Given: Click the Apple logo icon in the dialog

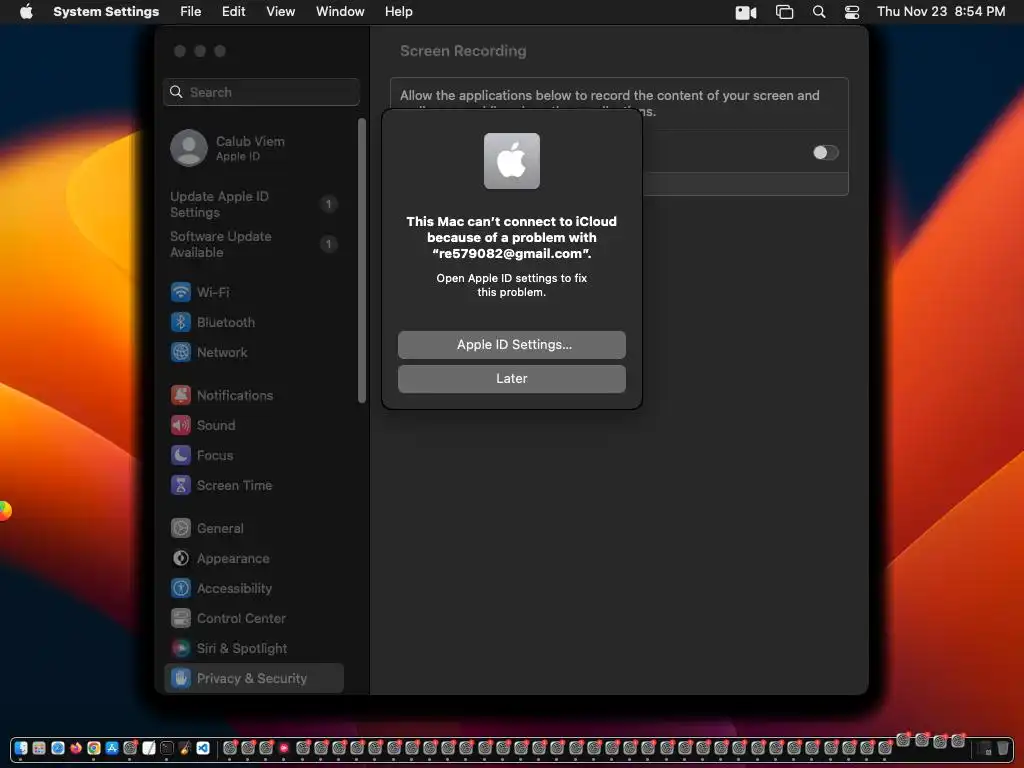Looking at the screenshot, I should 511,161.
